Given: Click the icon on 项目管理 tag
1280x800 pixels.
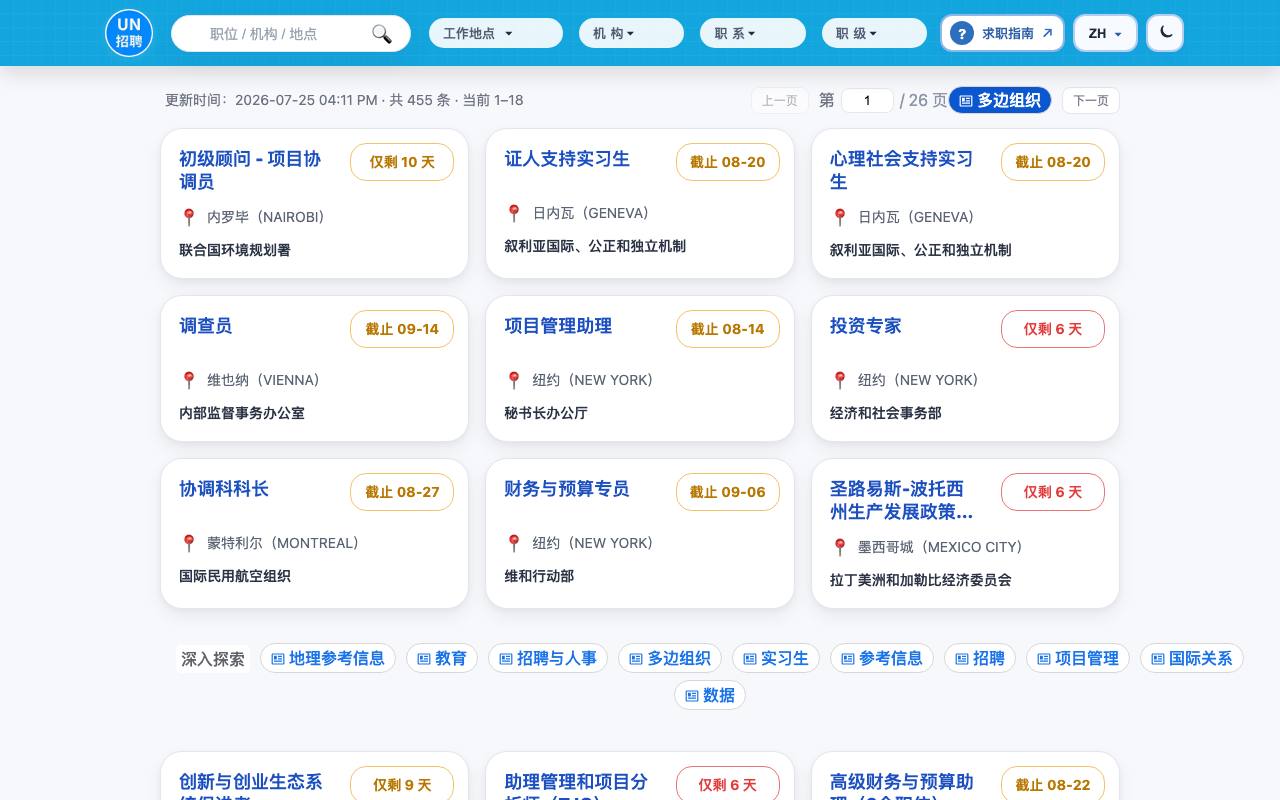Looking at the screenshot, I should click(x=1044, y=659).
